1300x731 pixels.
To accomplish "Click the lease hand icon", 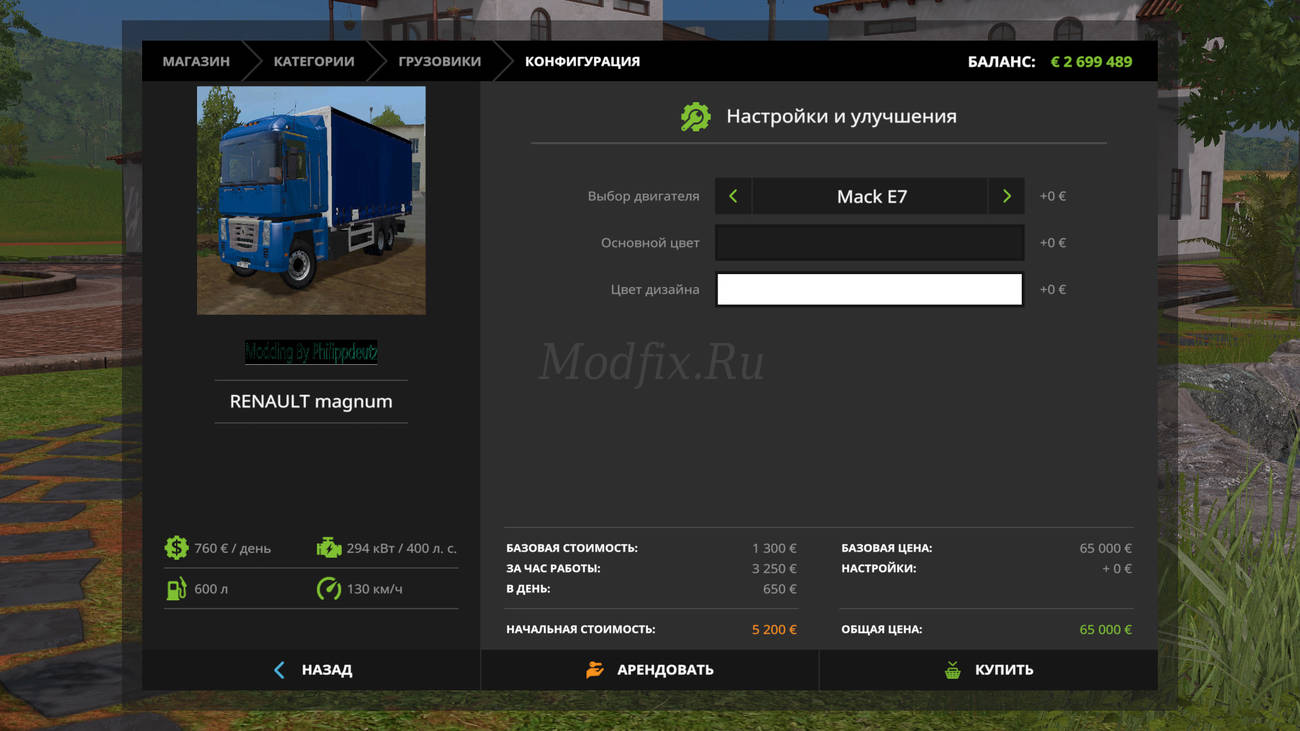I will click(595, 670).
